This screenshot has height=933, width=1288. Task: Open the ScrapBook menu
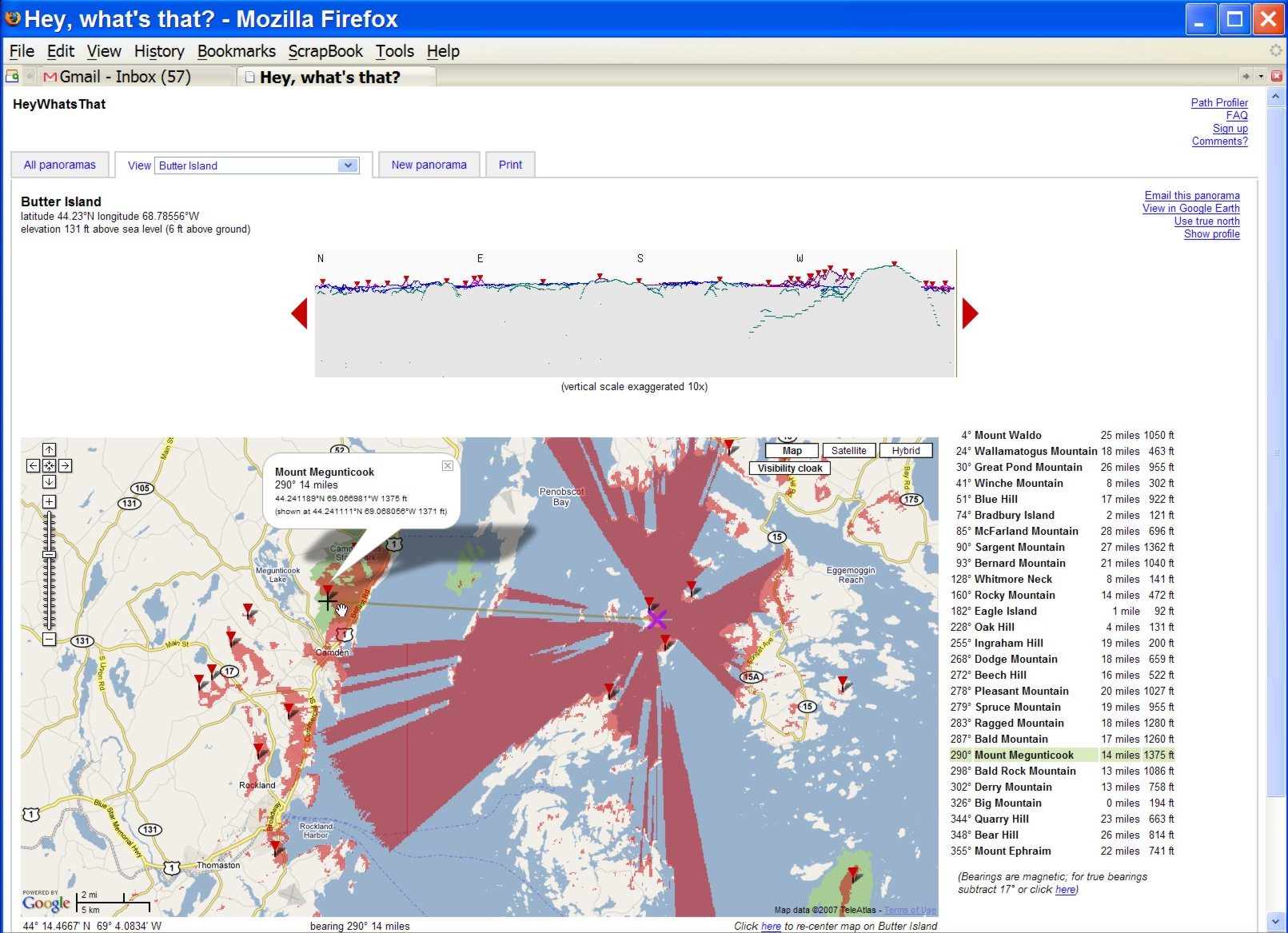tap(325, 51)
